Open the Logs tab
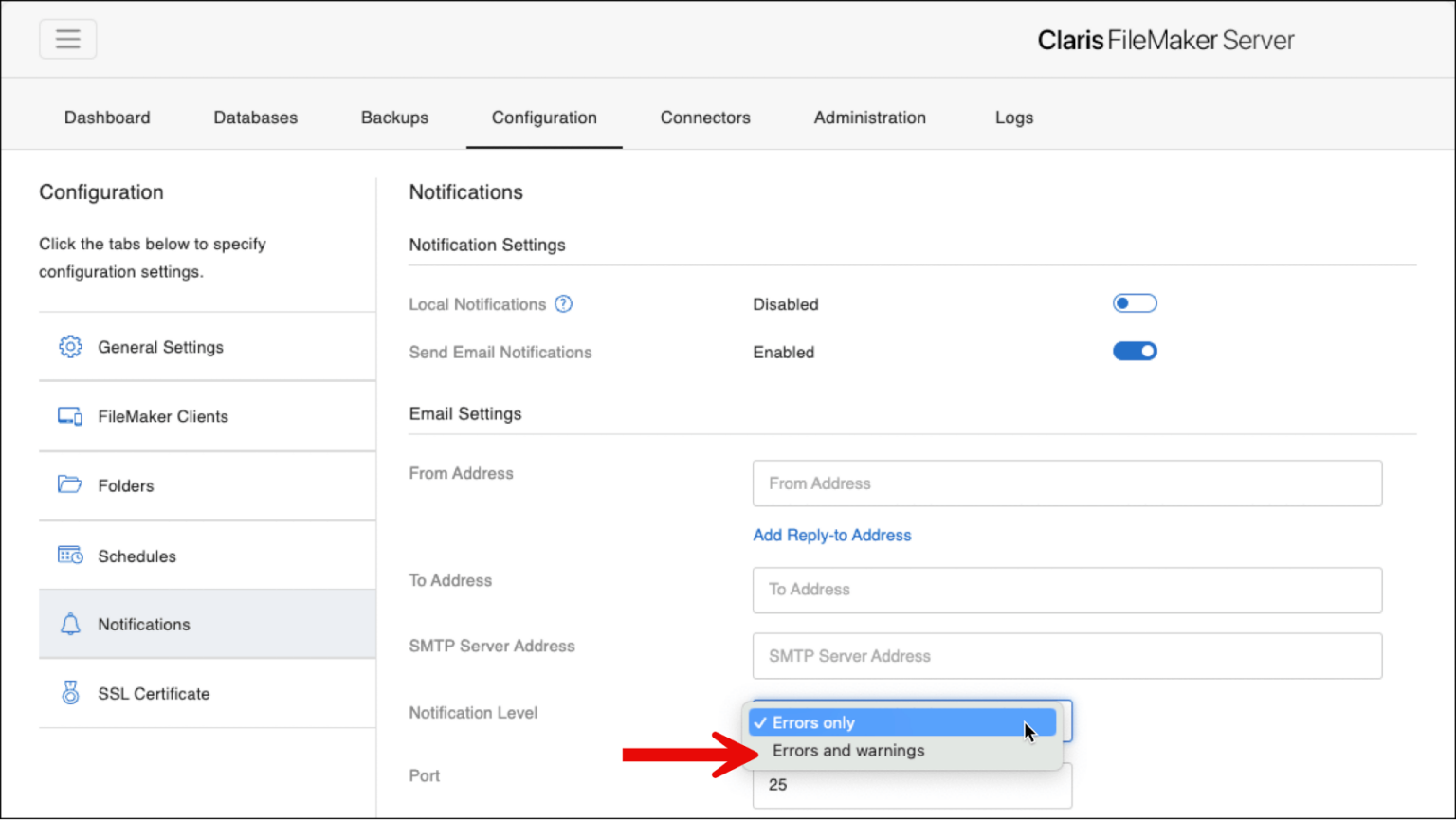 pos(1013,118)
